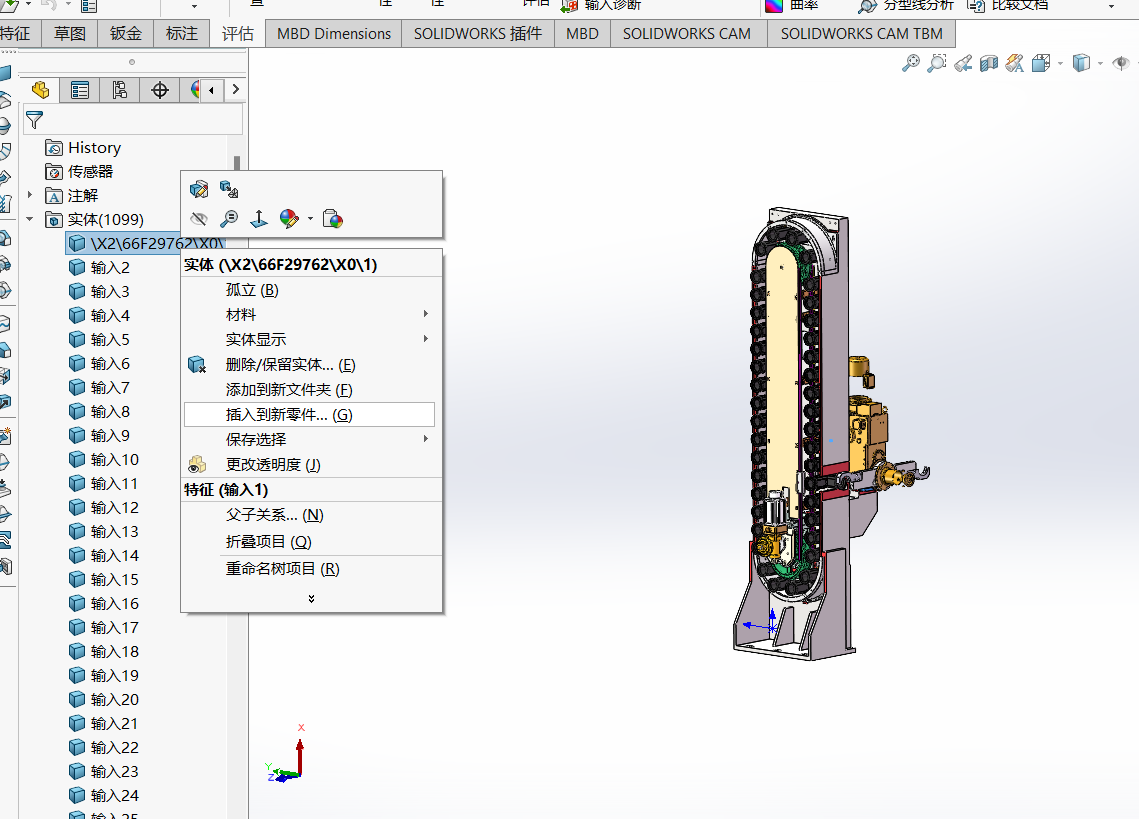Click Edit Feature icon in context toolbar
This screenshot has width=1139, height=819.
tap(198, 190)
